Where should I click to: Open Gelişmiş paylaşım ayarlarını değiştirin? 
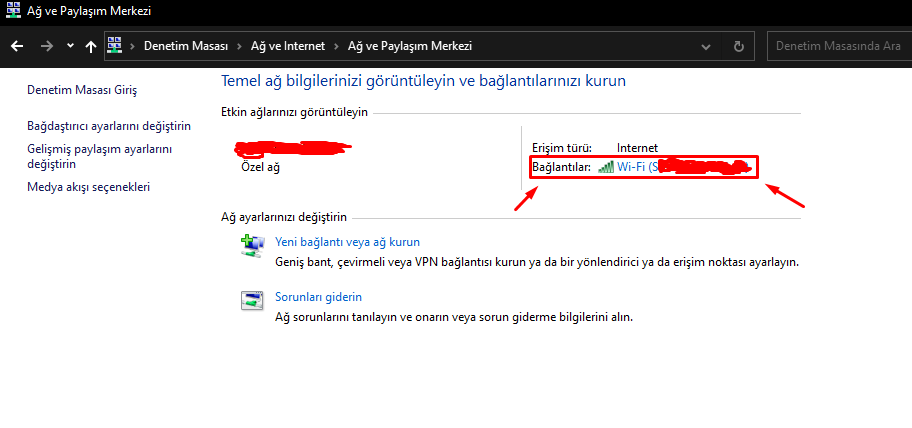100,156
